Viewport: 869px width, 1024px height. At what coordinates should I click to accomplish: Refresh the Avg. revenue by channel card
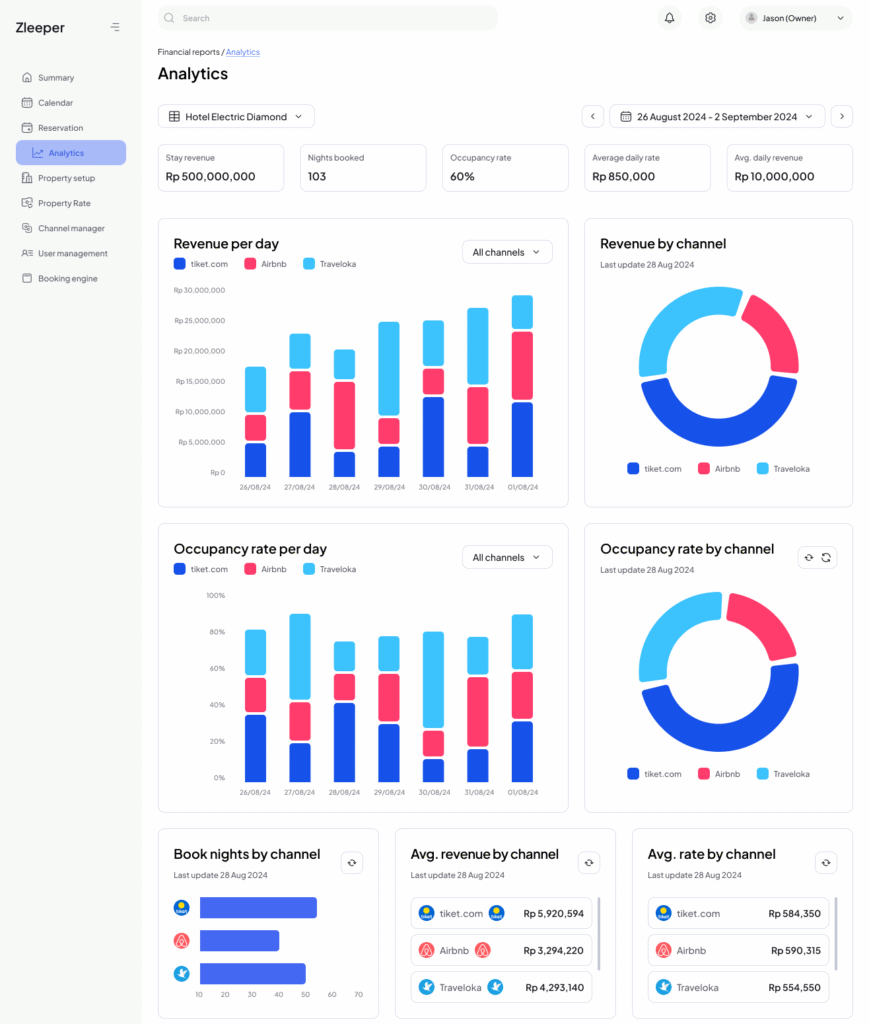[x=589, y=862]
